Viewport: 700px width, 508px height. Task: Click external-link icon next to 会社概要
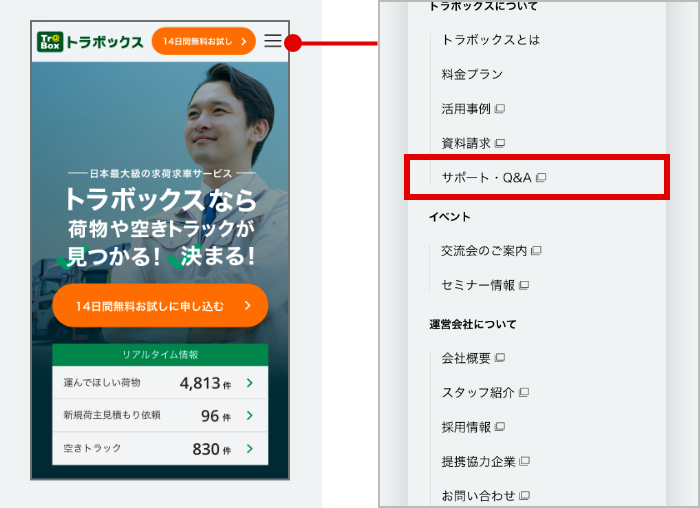[x=500, y=358]
